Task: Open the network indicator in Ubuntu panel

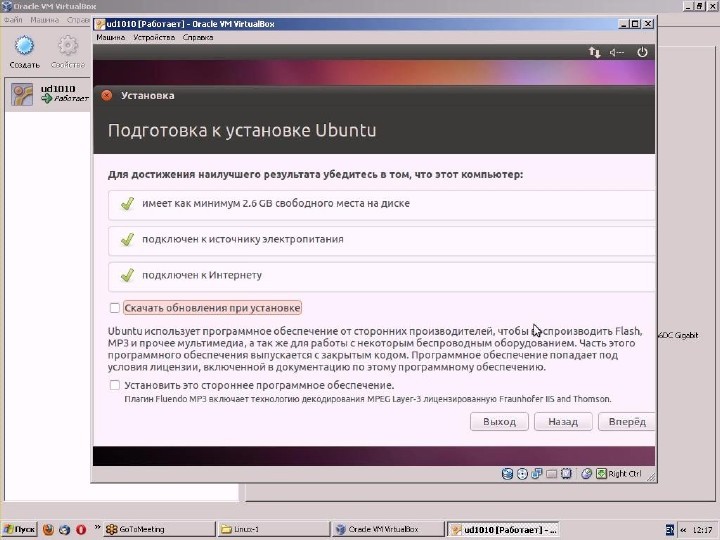Action: 594,52
